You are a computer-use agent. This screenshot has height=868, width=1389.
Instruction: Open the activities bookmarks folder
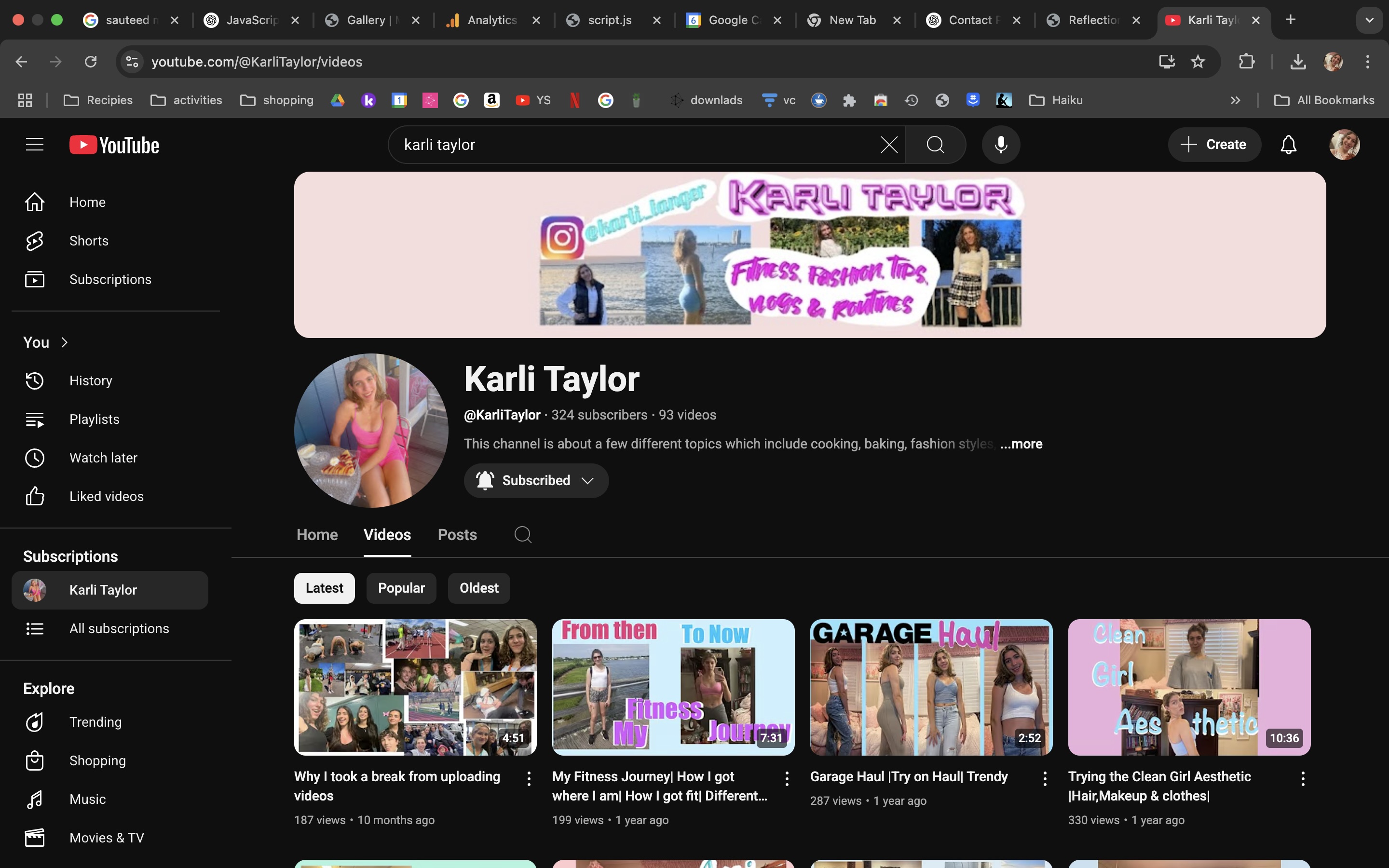(x=186, y=100)
